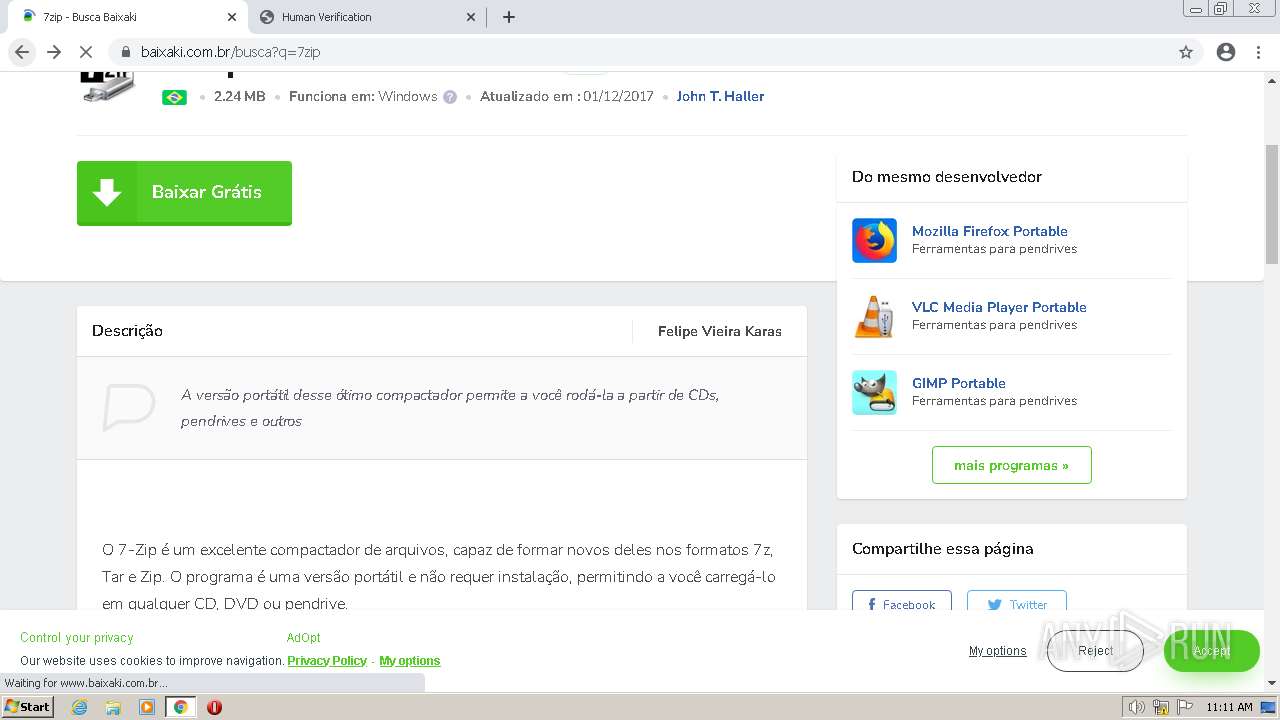Click the Compartilhe essa página heading
This screenshot has height=720, width=1280.
[x=943, y=549]
